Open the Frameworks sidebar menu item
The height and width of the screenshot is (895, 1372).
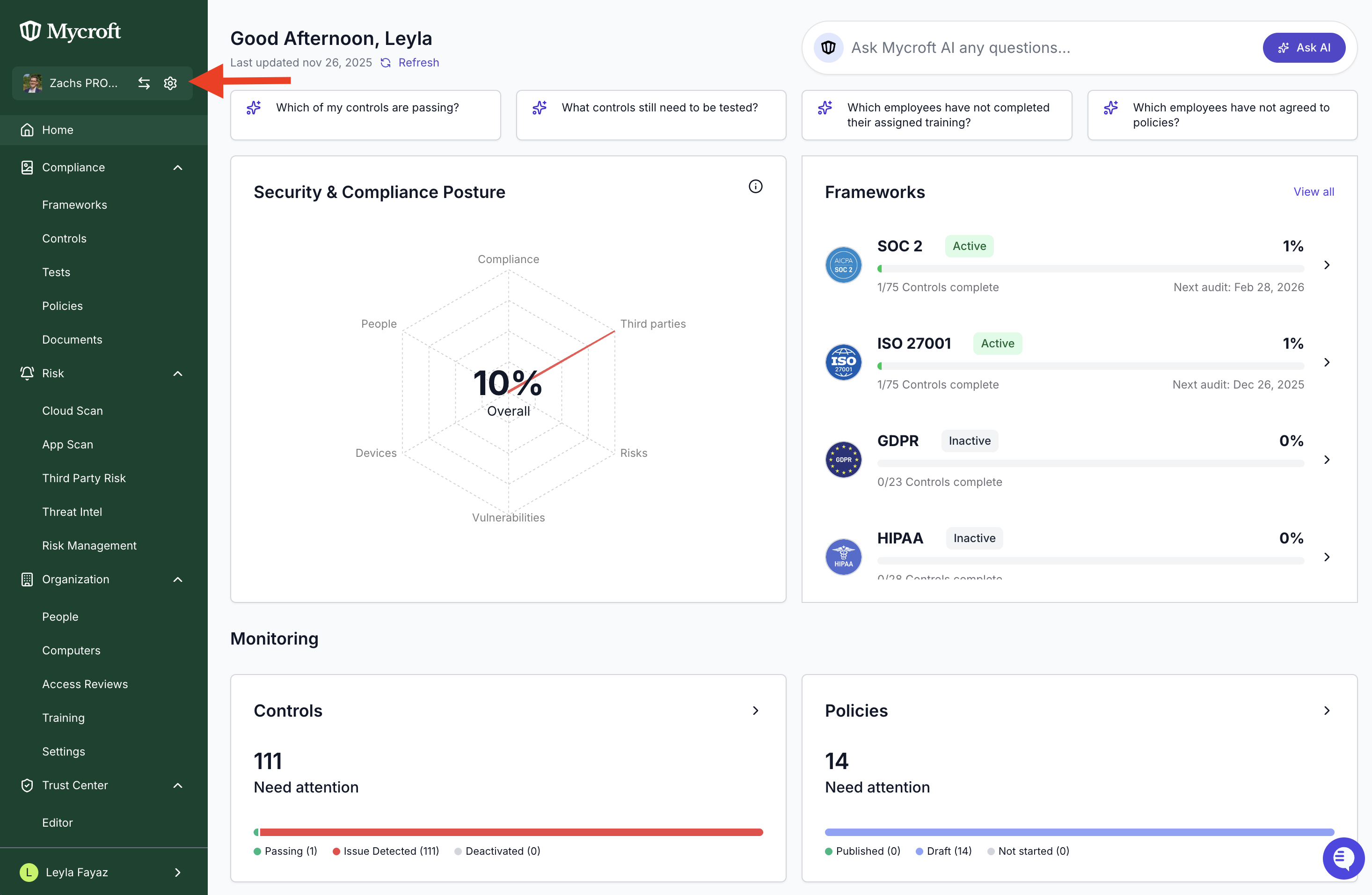[74, 205]
